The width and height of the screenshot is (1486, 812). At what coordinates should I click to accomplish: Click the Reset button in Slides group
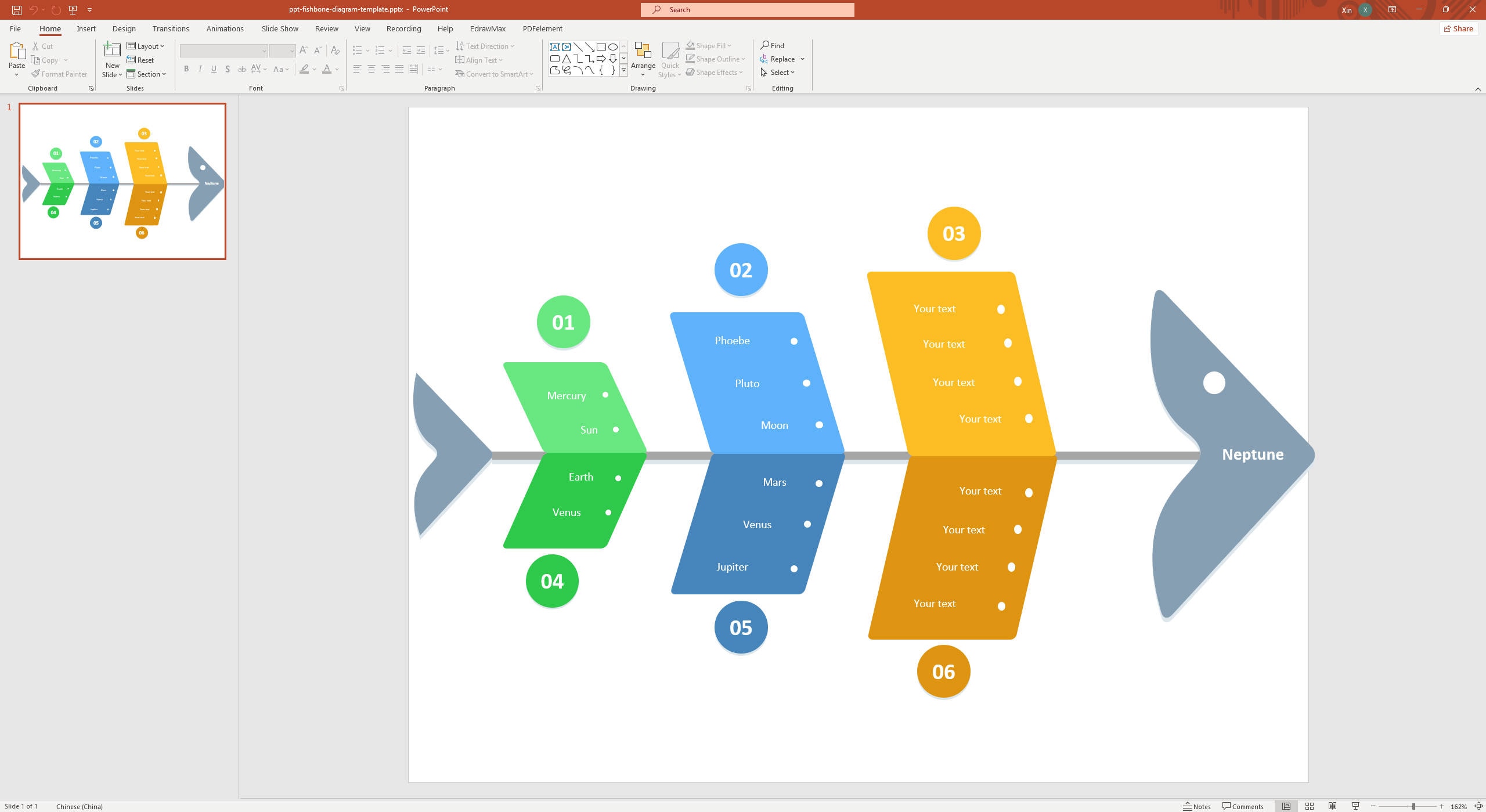(141, 60)
